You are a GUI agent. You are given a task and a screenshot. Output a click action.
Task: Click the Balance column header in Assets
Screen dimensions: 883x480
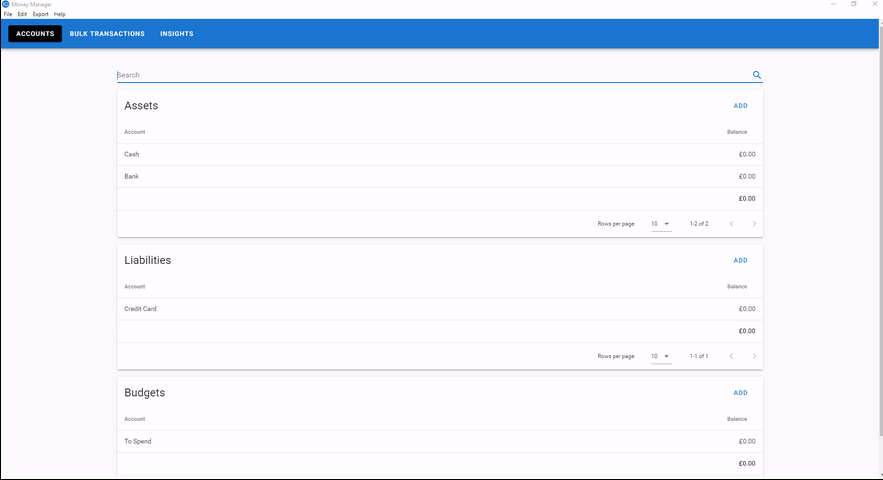737,132
